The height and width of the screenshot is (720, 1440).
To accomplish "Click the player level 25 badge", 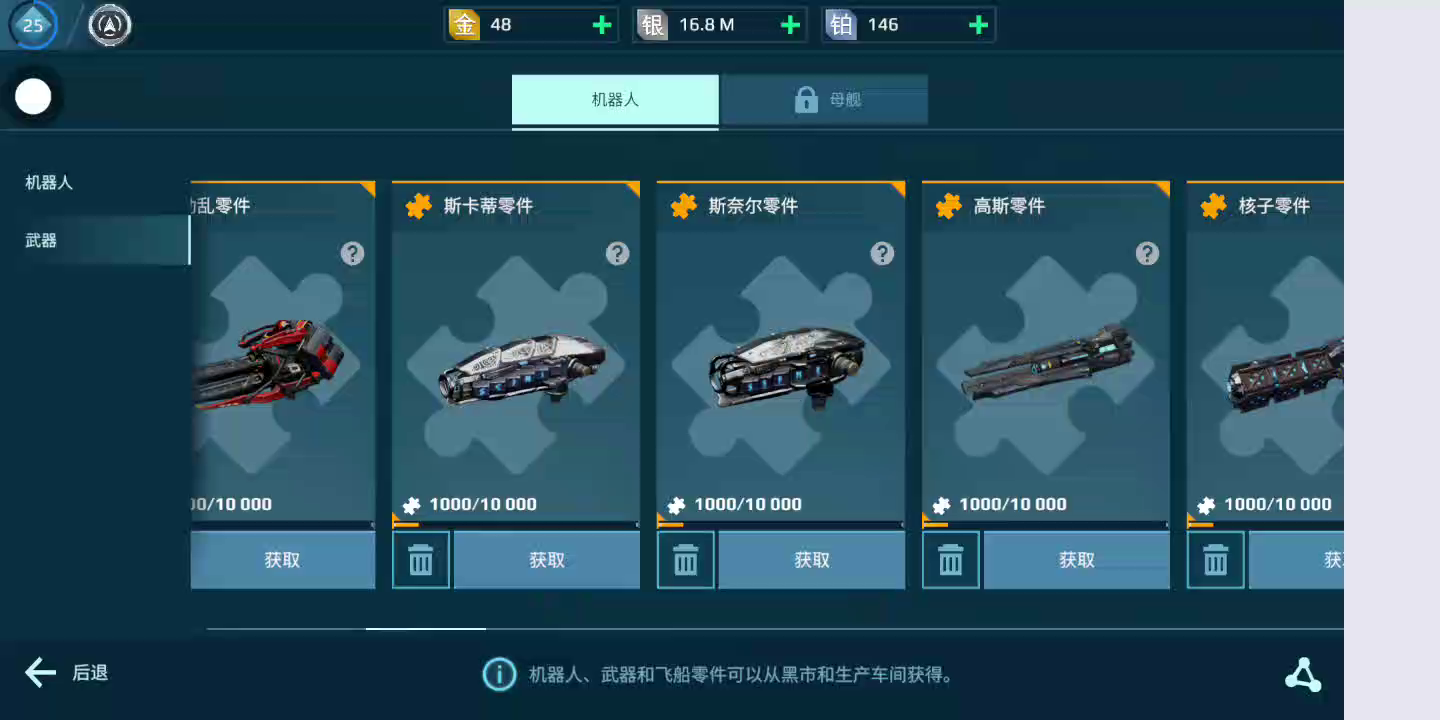I will pos(33,25).
